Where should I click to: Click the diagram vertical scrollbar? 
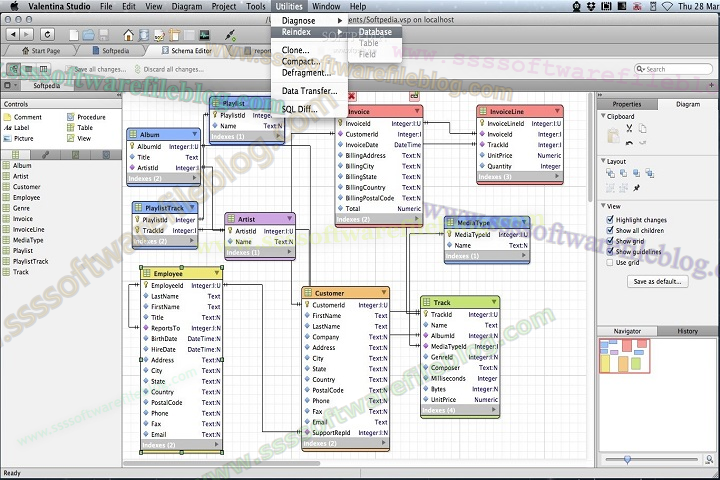click(590, 147)
